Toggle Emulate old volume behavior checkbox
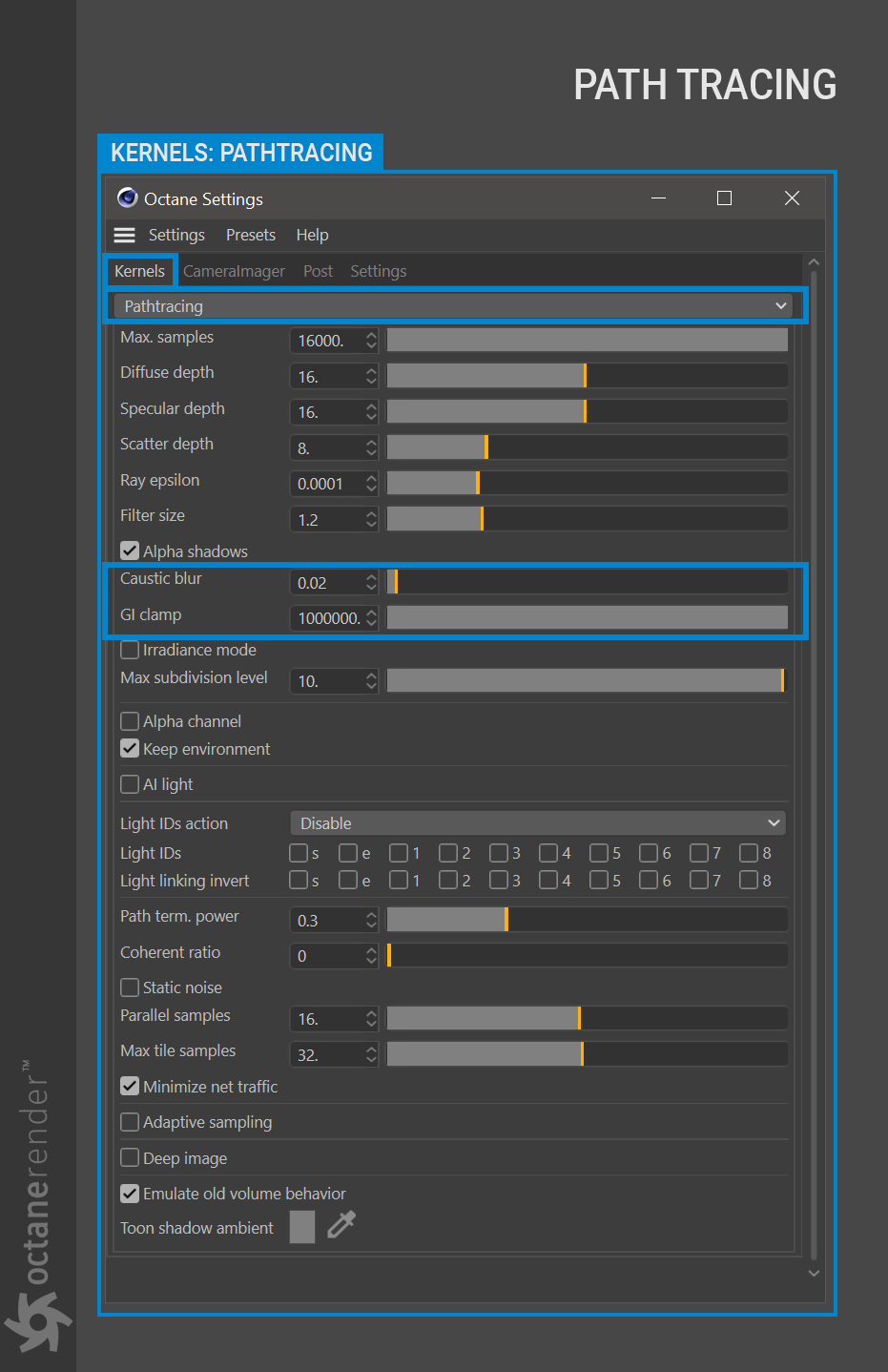This screenshot has height=1372, width=888. point(130,1194)
